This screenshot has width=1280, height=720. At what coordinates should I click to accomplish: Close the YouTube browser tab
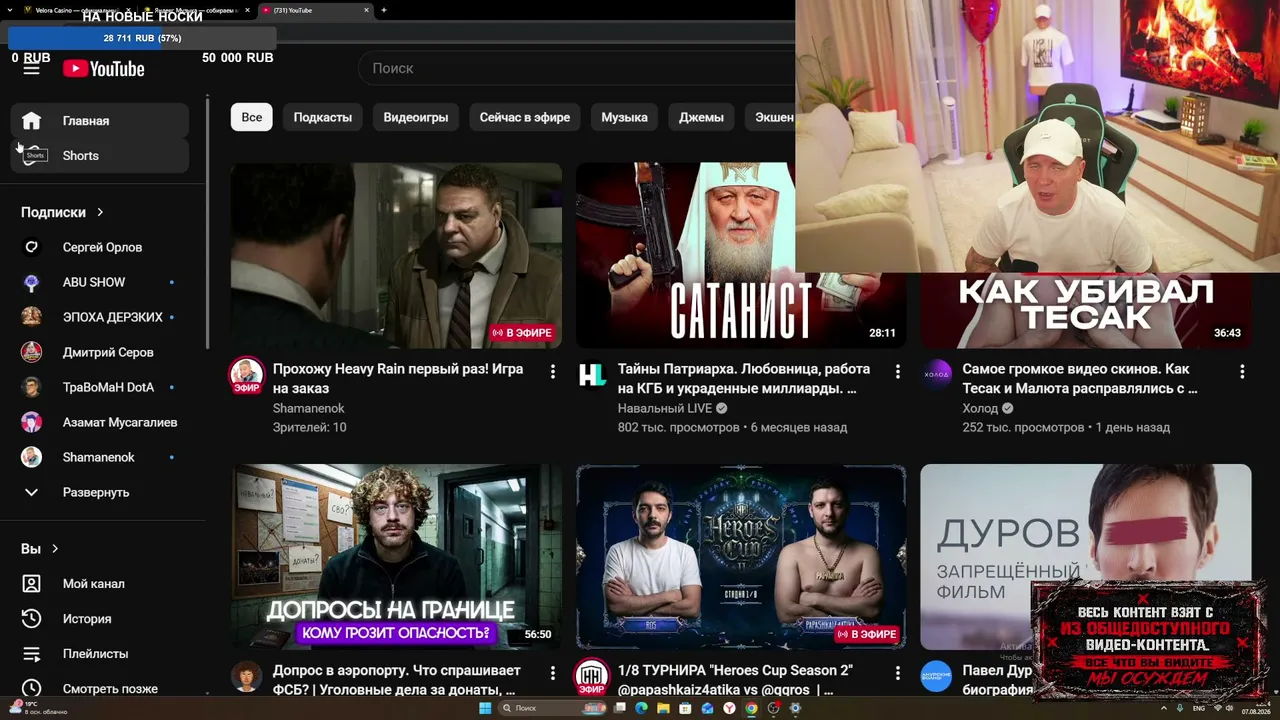click(x=366, y=10)
